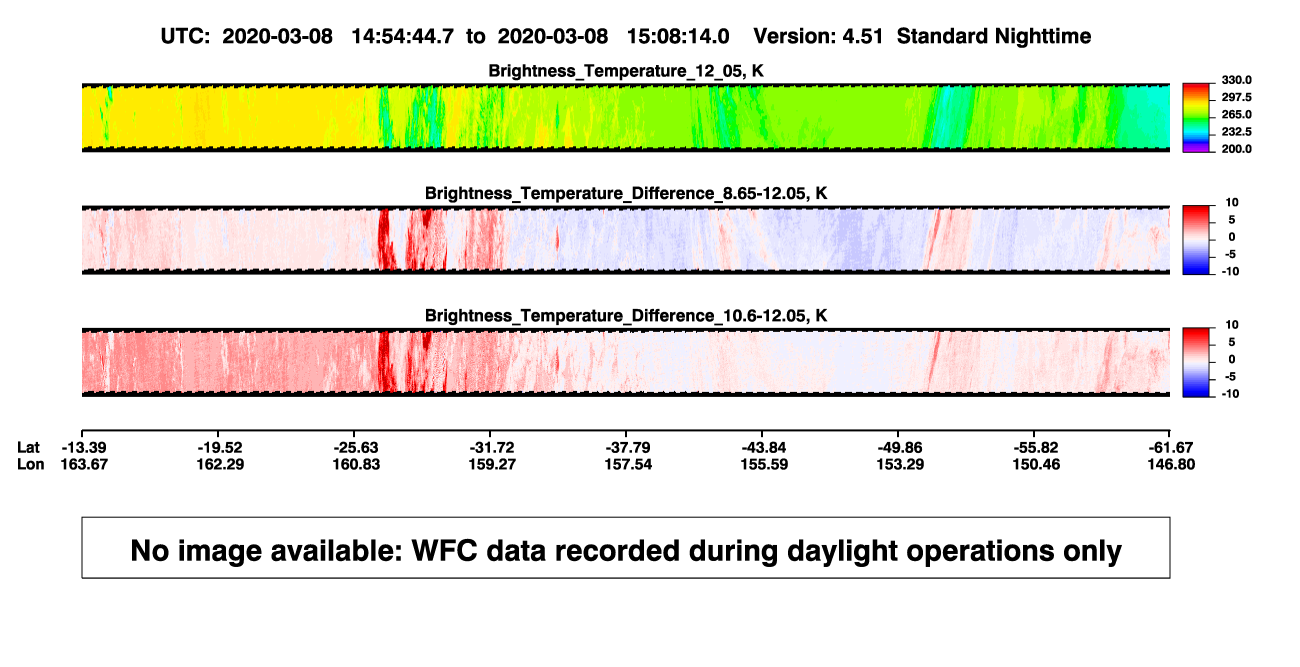
Task: Click the 8.65-12.05 difference color bar
Action: tap(1196, 239)
